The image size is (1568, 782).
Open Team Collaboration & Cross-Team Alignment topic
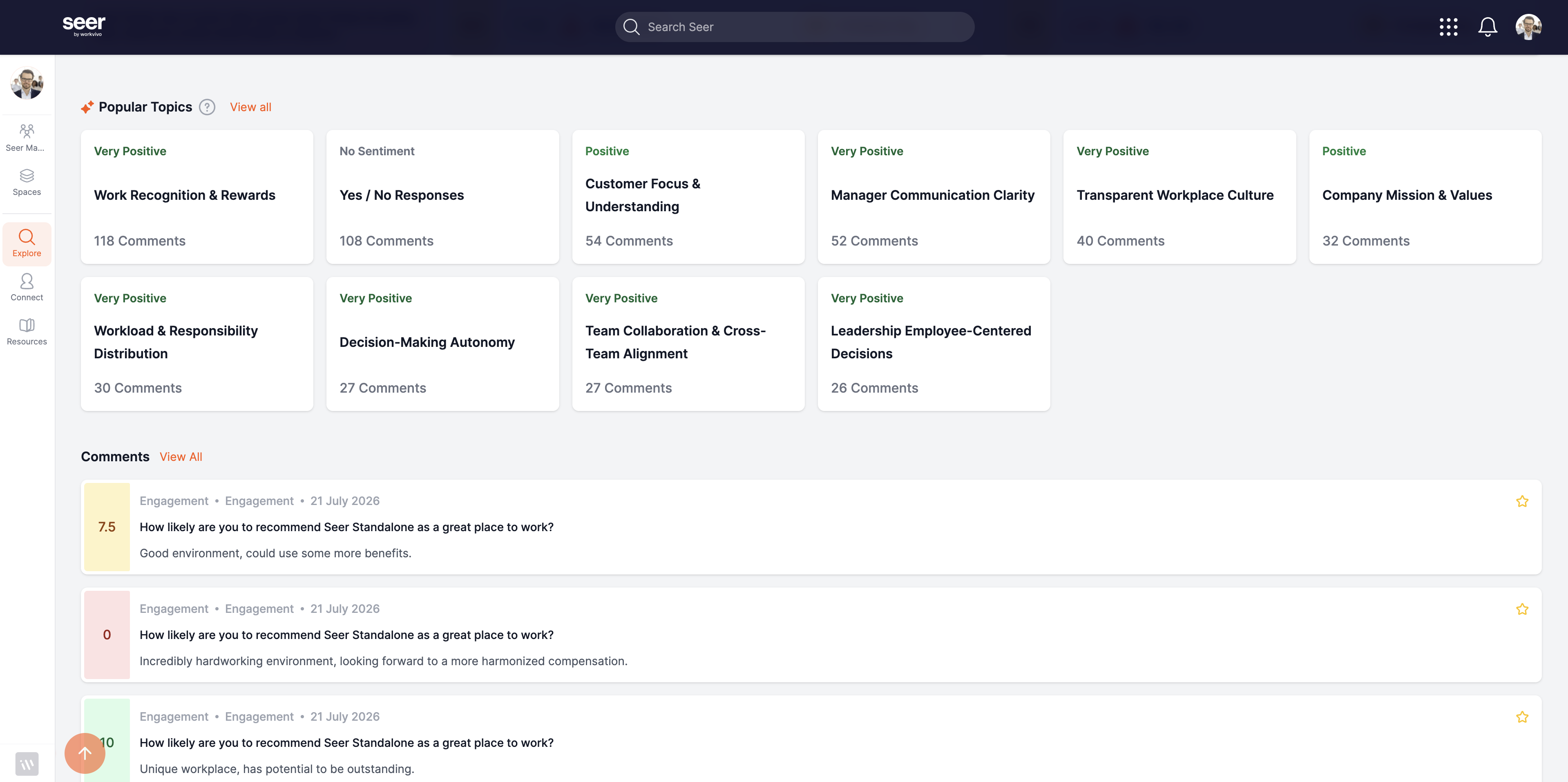coord(688,344)
